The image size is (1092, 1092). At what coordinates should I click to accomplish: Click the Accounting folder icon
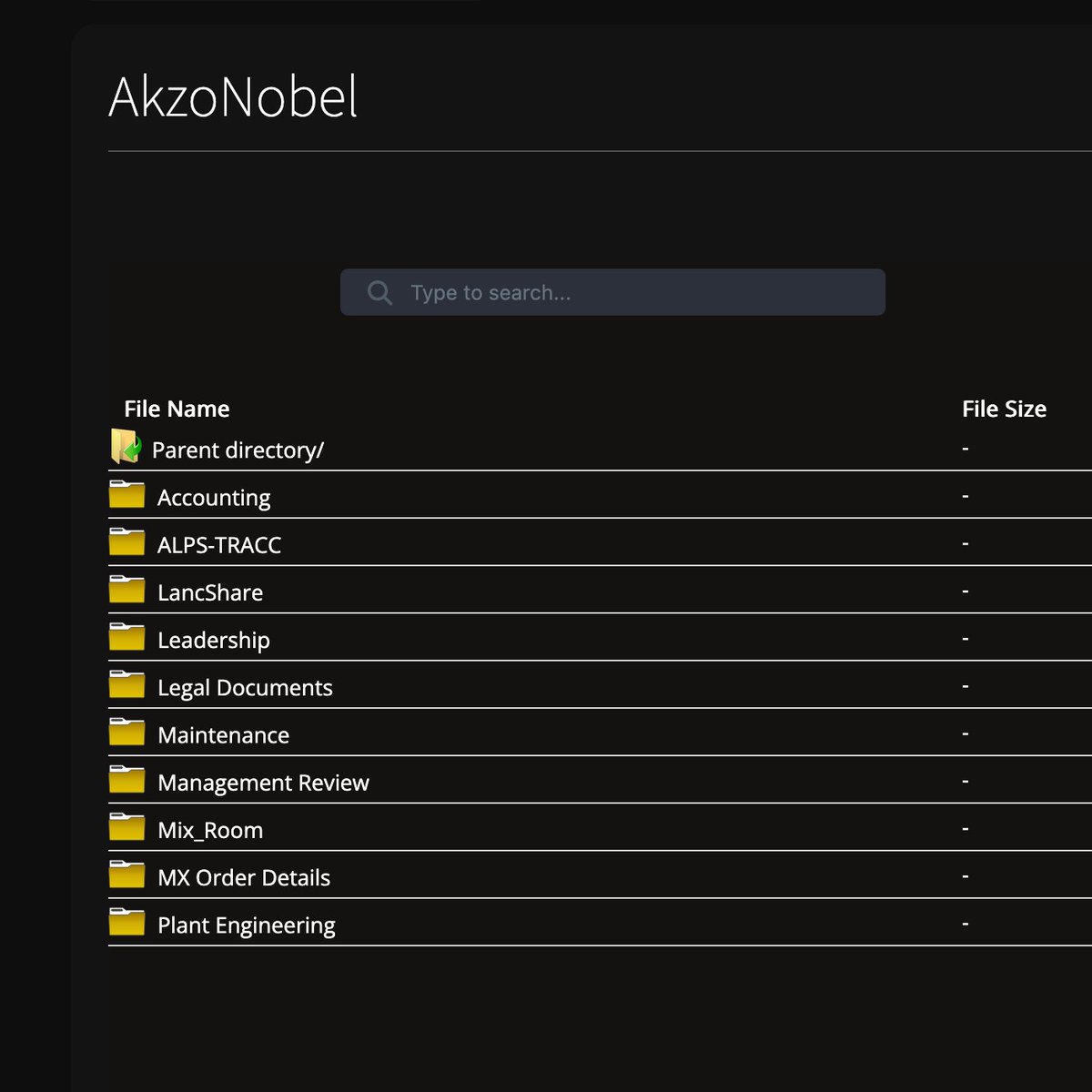point(126,494)
